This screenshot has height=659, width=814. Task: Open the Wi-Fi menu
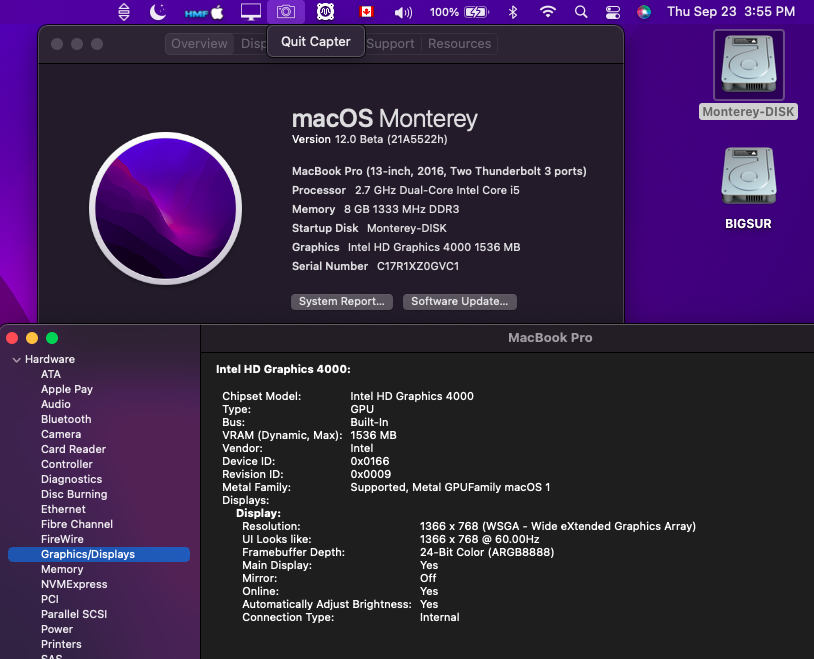548,11
